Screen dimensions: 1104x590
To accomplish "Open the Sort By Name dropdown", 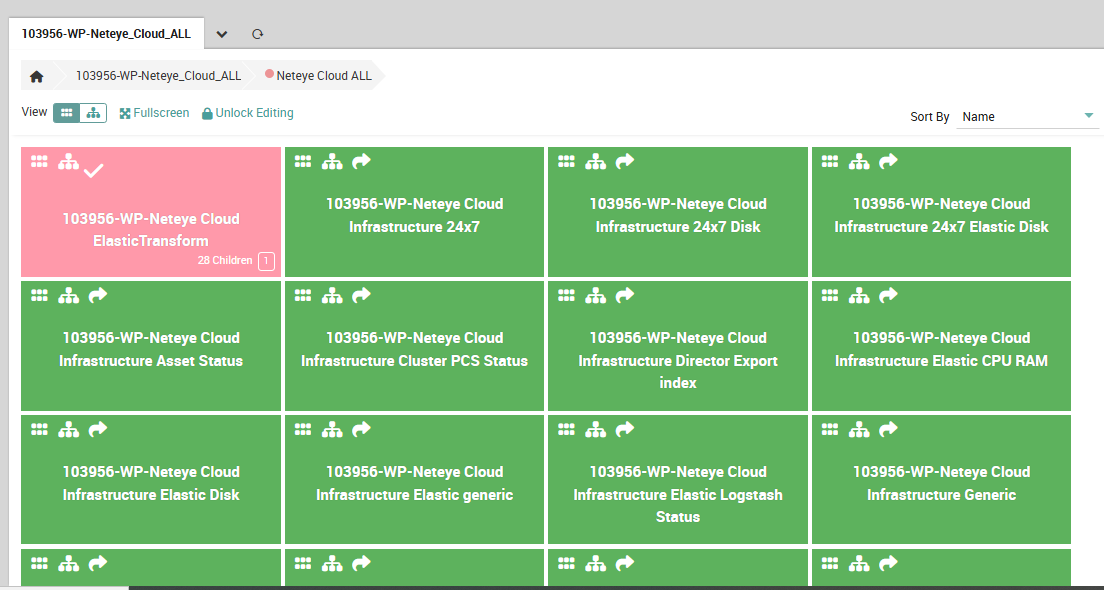I will (x=1027, y=117).
